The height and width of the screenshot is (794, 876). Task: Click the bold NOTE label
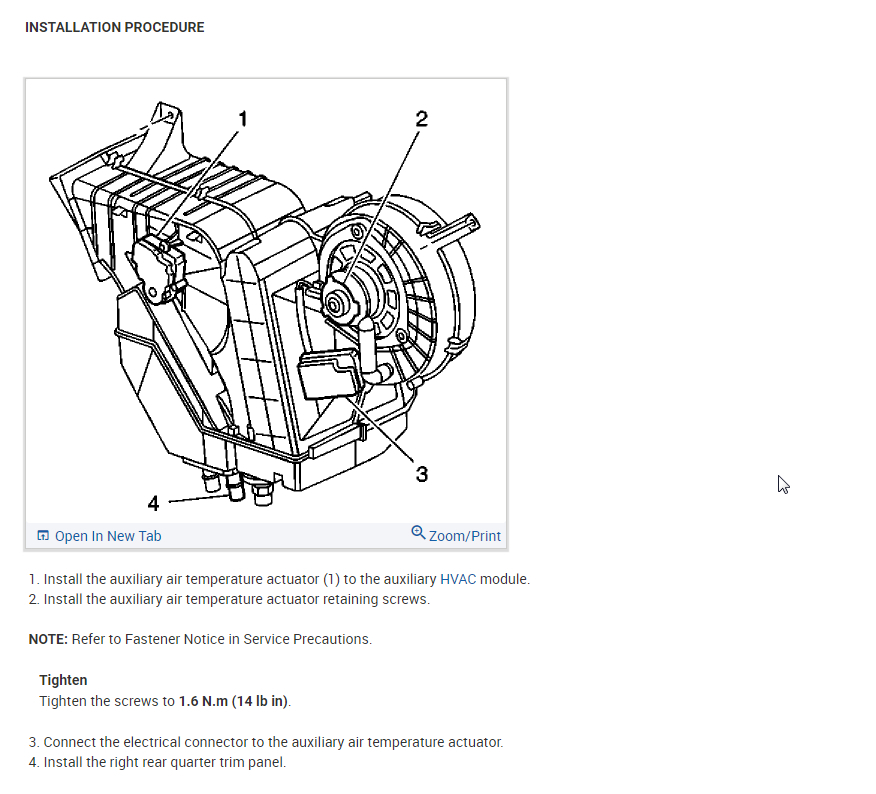tap(48, 639)
